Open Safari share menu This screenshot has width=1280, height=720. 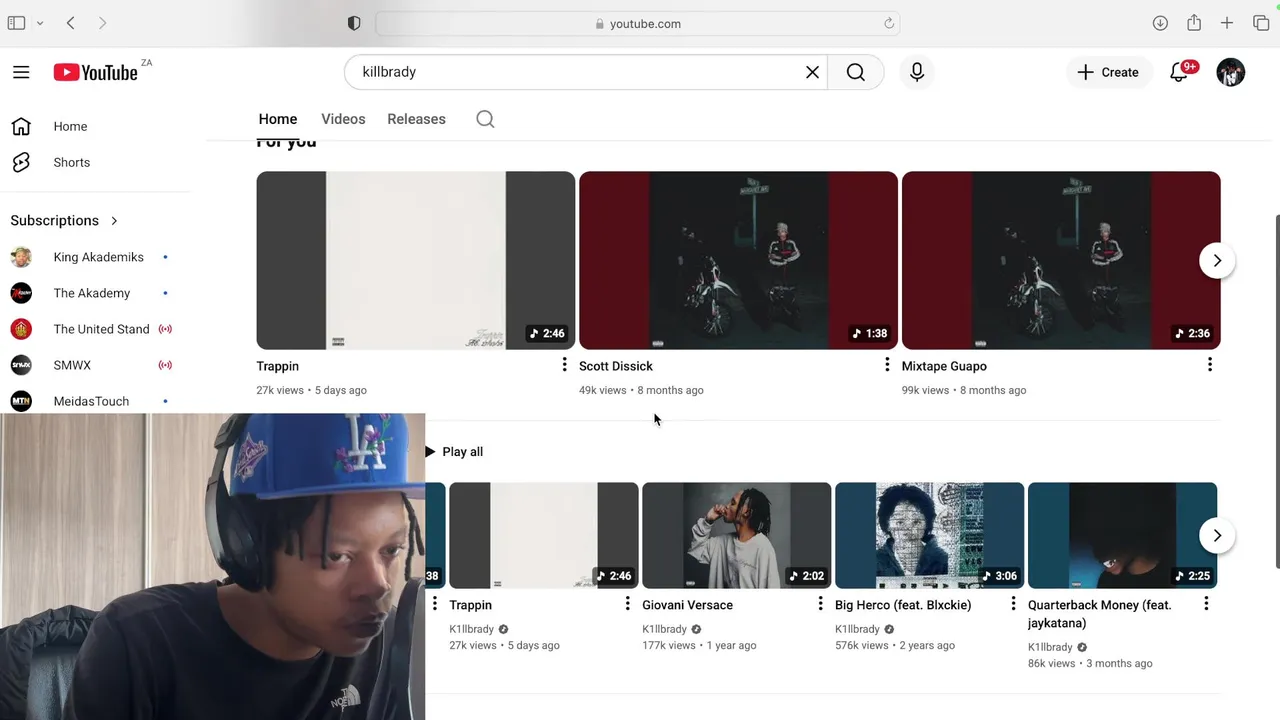coord(1194,23)
